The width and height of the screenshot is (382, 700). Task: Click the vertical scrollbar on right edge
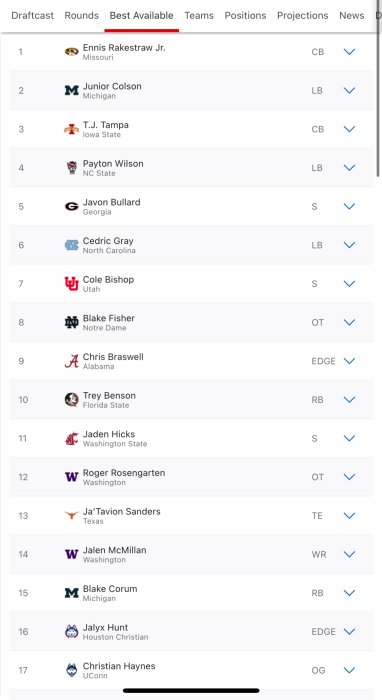click(x=379, y=105)
